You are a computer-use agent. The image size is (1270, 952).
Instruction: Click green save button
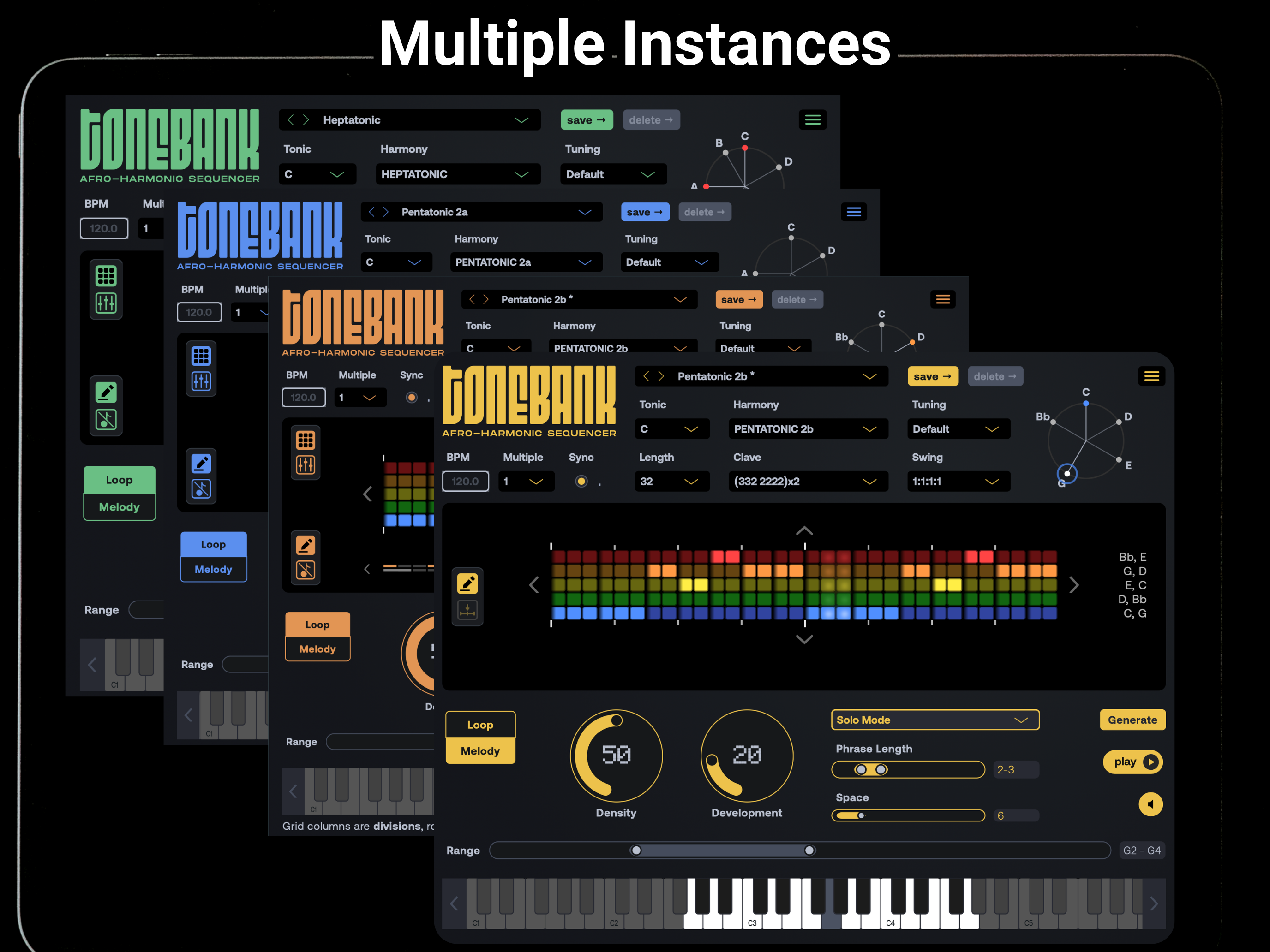[586, 120]
